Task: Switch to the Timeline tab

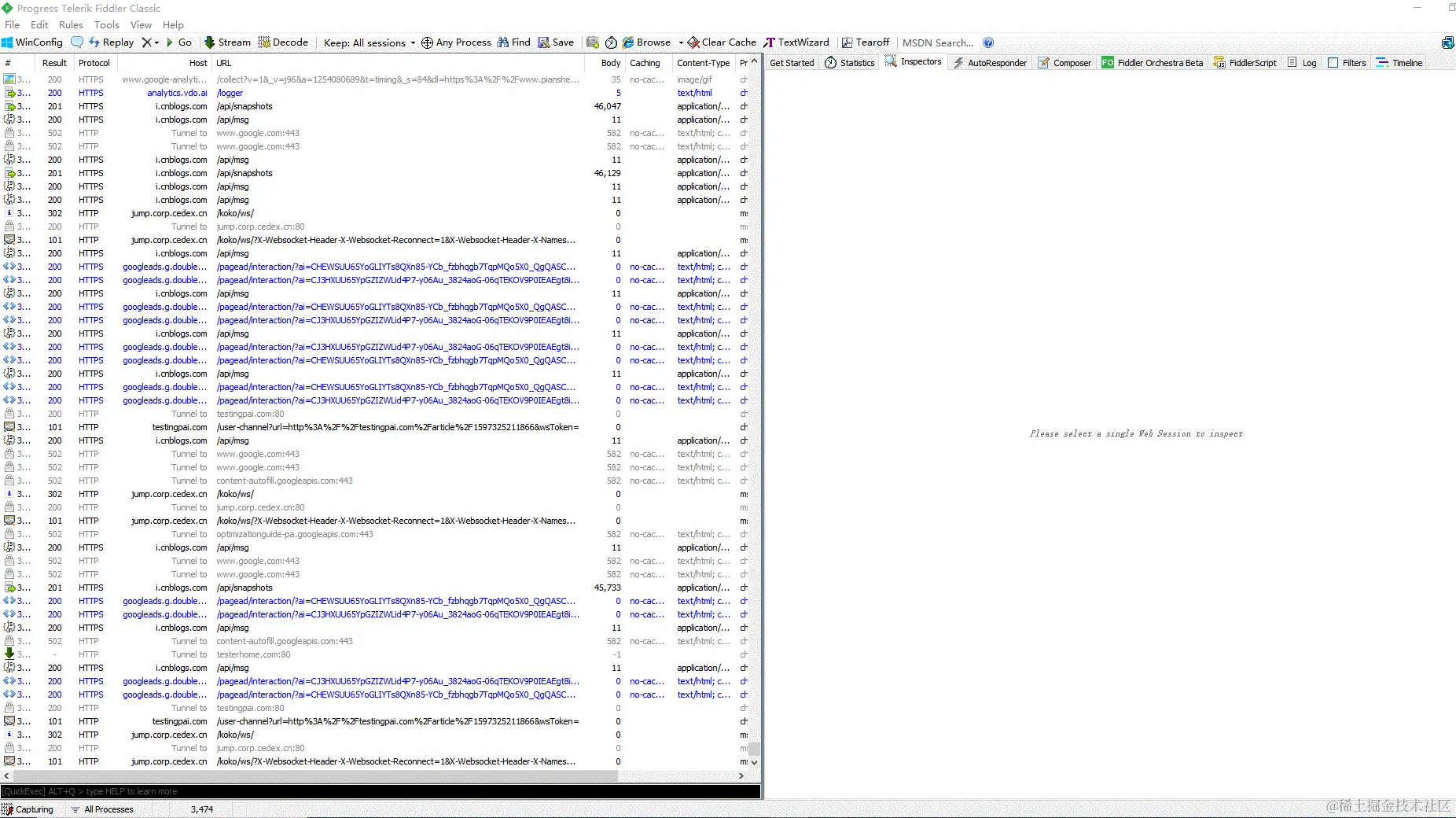Action: (x=1399, y=63)
